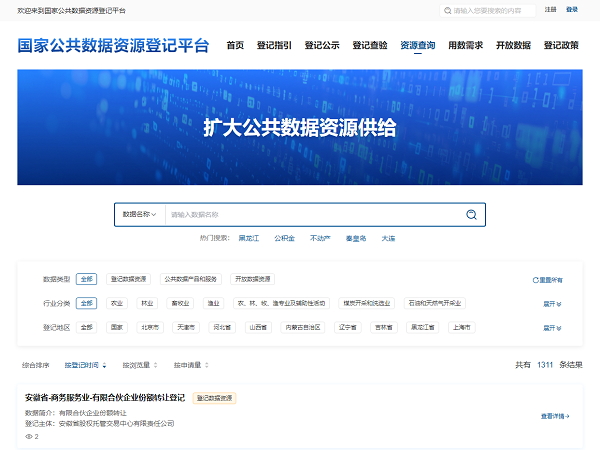Click the 重置所有 reset icon
600x450 pixels.
pyautogui.click(x=536, y=280)
